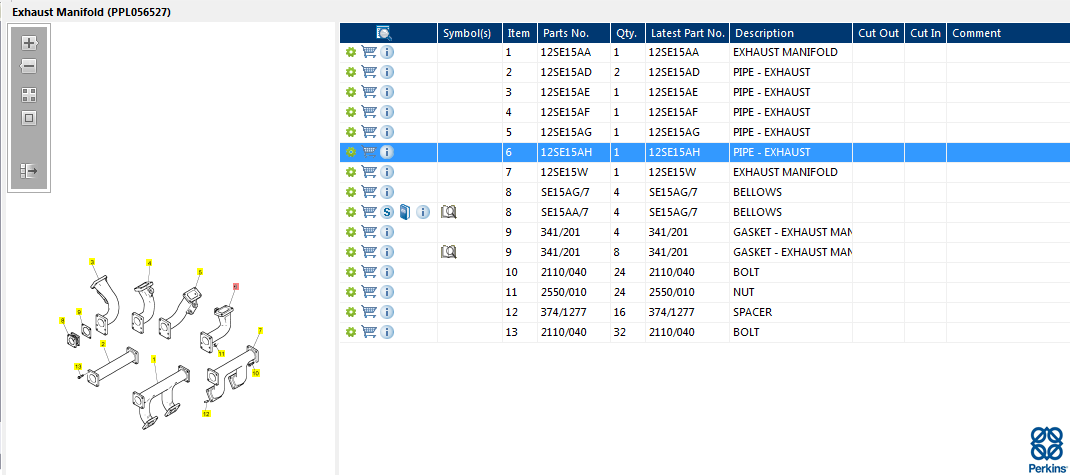1070x475 pixels.
Task: Click the Qty. column header
Action: tap(628, 33)
